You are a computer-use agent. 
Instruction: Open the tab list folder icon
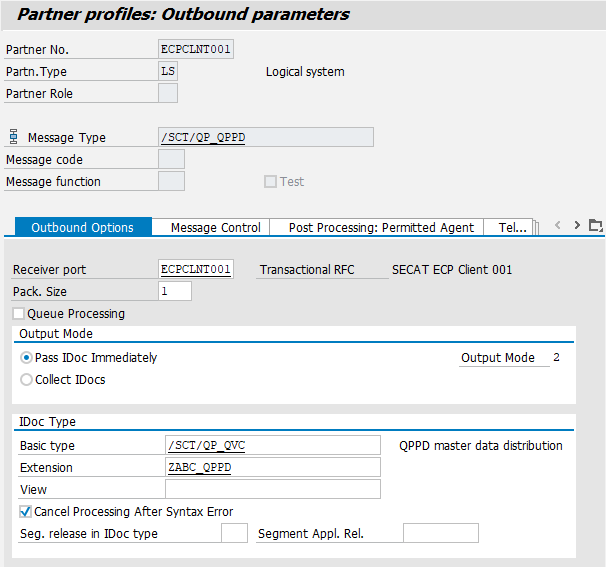tap(596, 226)
